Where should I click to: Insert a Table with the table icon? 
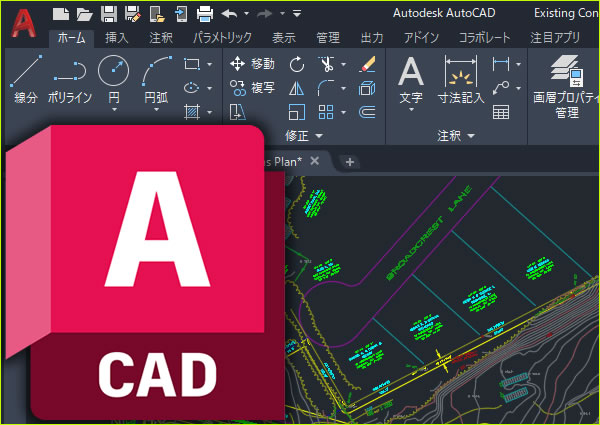click(501, 112)
